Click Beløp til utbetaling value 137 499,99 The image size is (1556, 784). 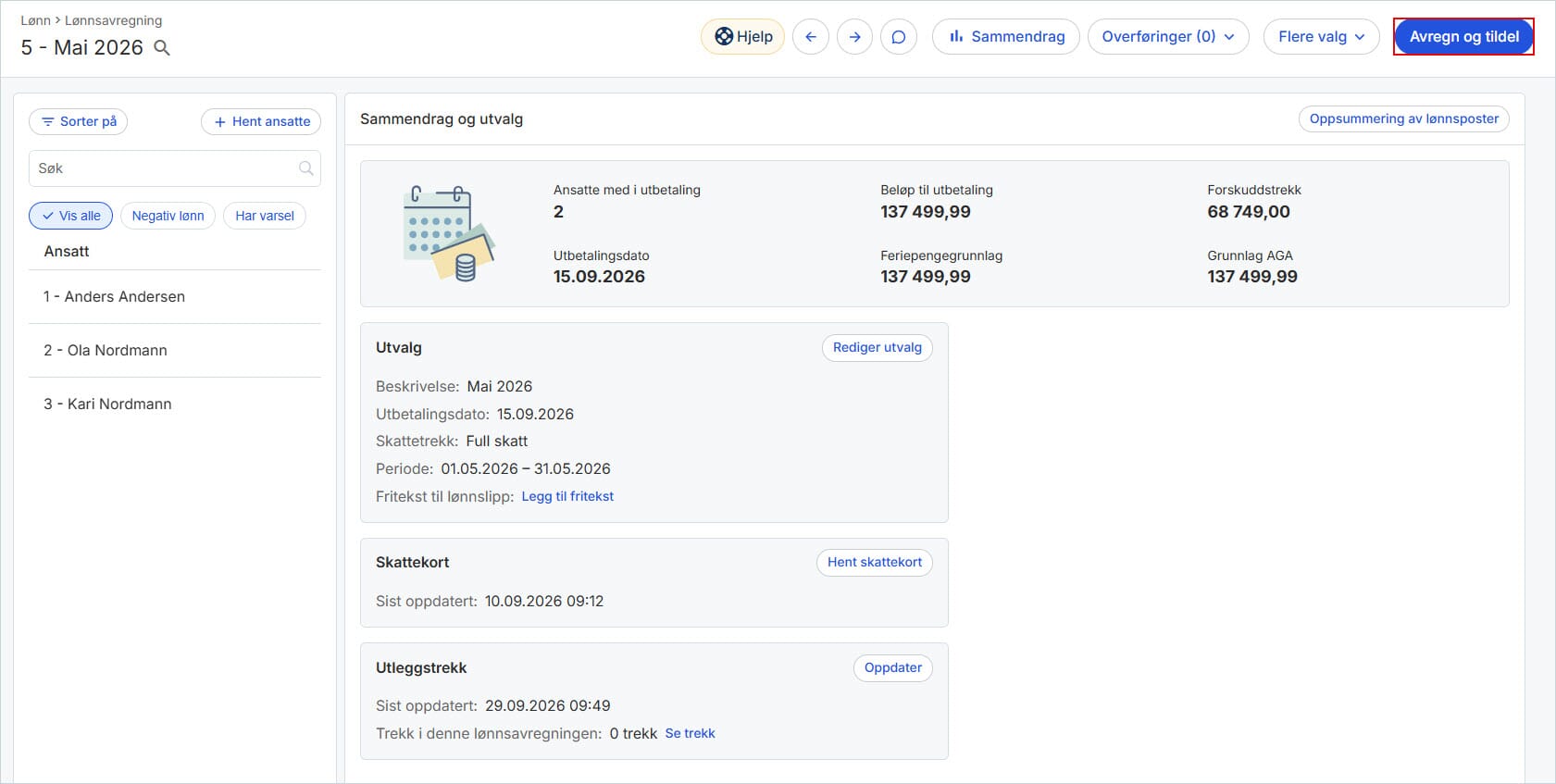coord(926,212)
